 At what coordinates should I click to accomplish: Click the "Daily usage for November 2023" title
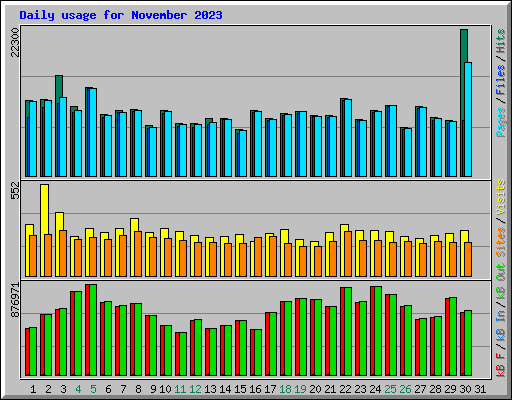(121, 15)
